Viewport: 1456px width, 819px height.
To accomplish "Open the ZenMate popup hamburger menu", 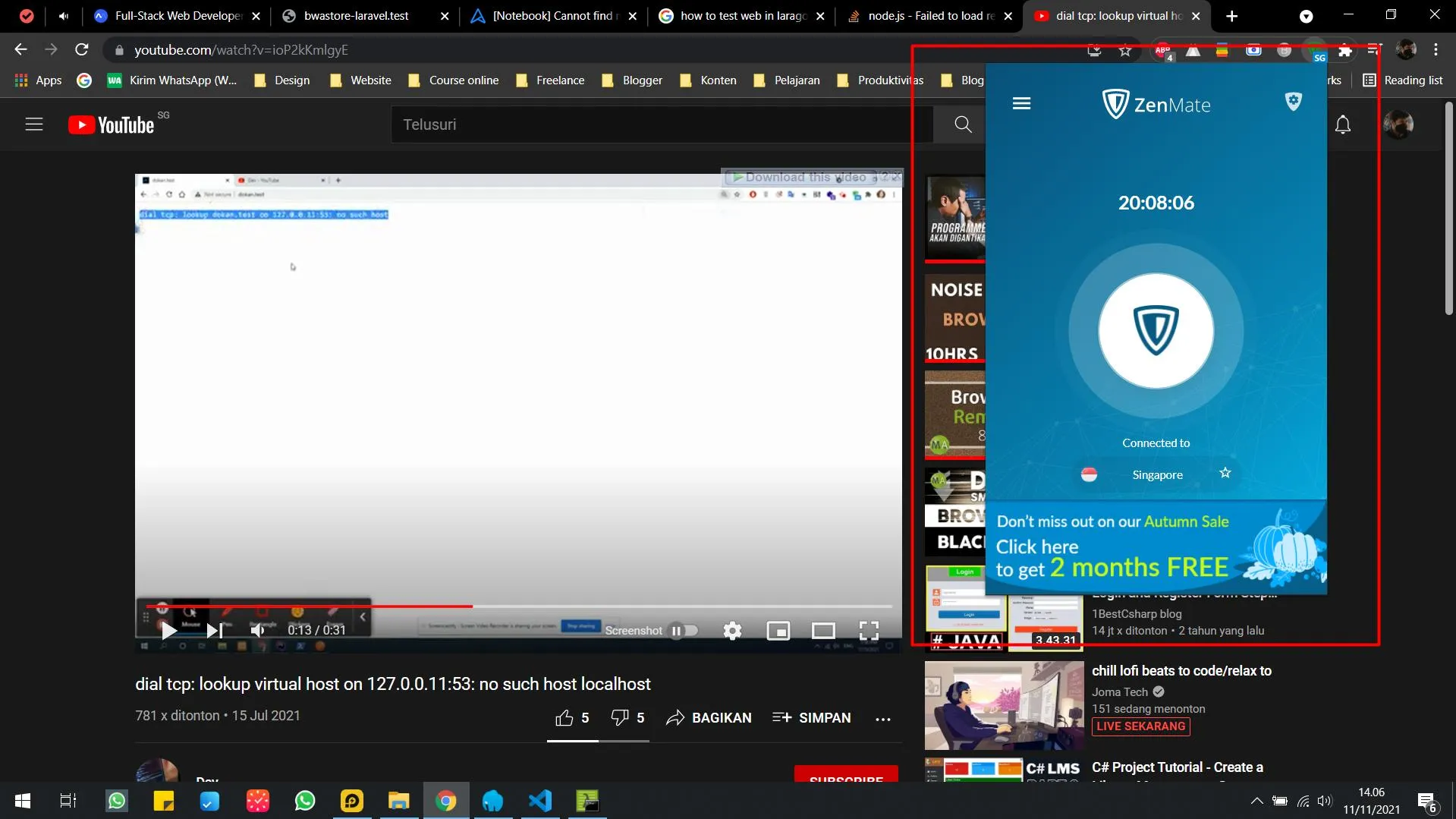I will (x=1021, y=103).
